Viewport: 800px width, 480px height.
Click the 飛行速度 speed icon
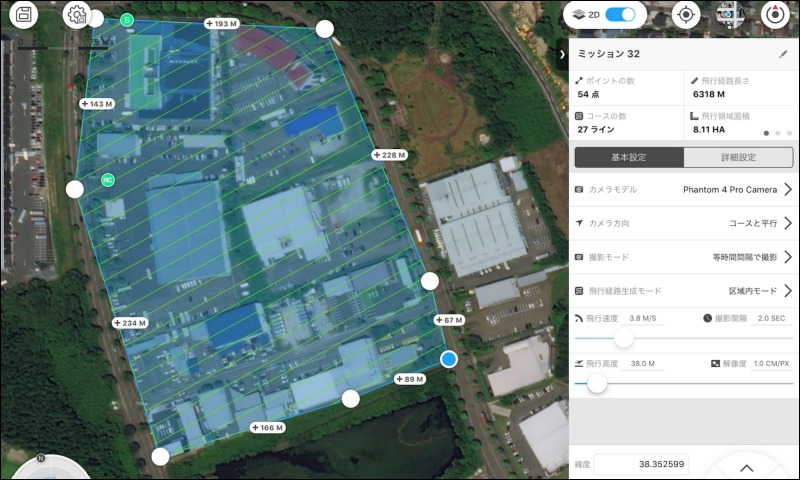click(579, 318)
